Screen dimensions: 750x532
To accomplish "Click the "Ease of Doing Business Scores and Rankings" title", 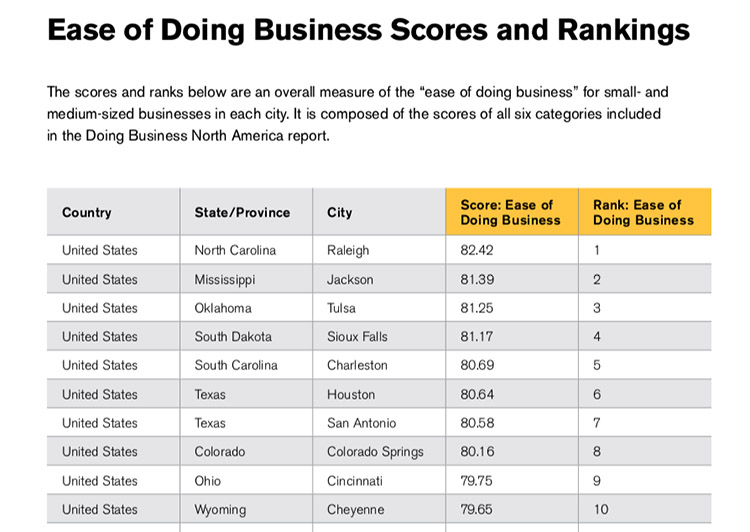I will click(368, 30).
